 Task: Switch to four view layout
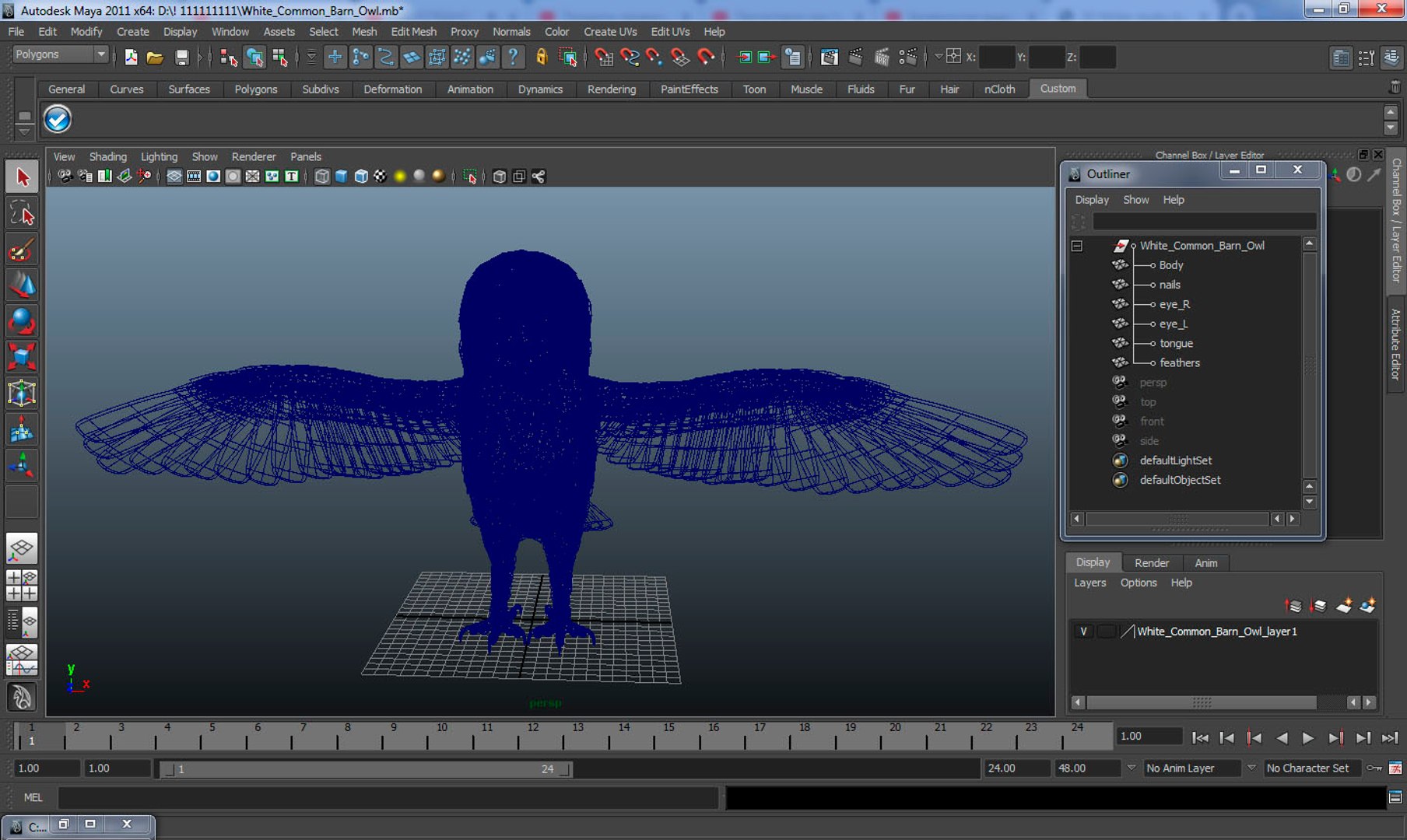(22, 585)
